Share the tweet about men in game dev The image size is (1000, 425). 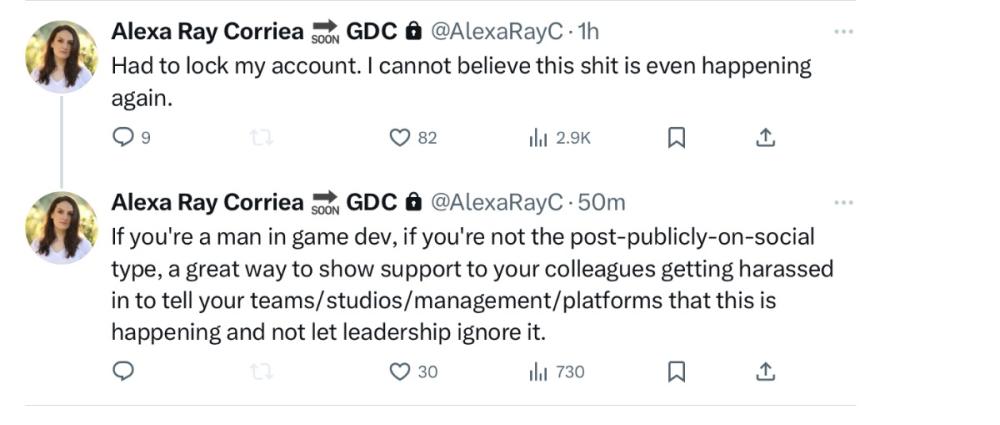pos(765,371)
